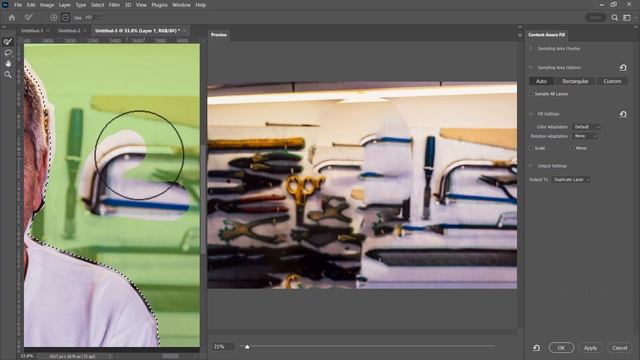Click the Apply button

pyautogui.click(x=590, y=348)
